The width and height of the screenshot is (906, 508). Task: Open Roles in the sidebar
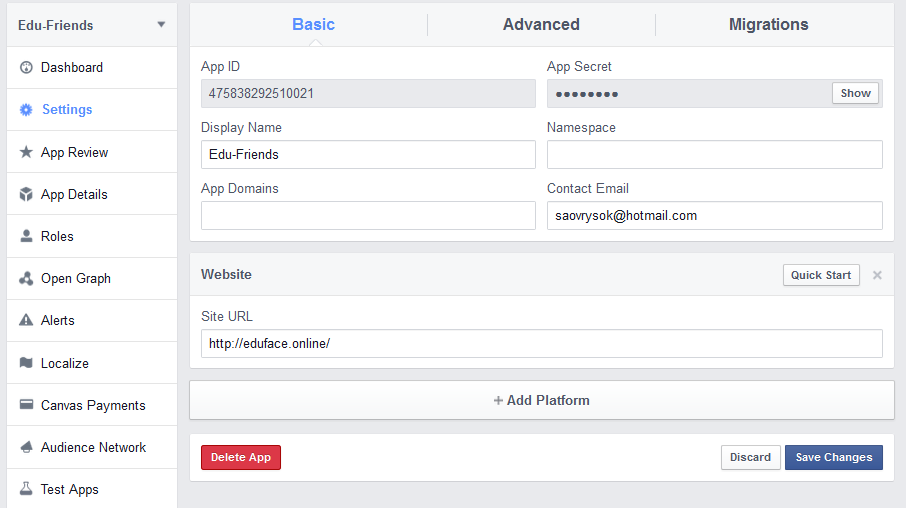92,236
